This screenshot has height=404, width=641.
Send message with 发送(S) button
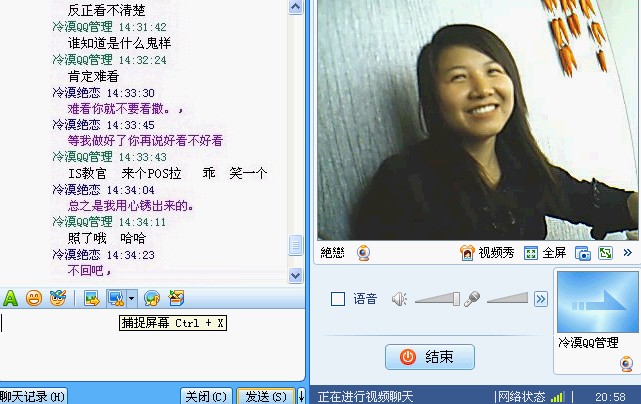coord(266,396)
